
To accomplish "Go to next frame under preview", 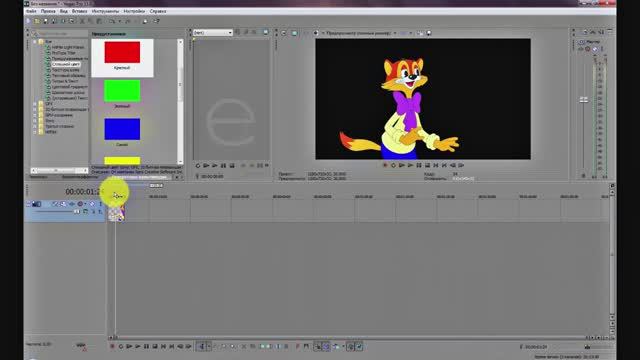I will [x=461, y=165].
